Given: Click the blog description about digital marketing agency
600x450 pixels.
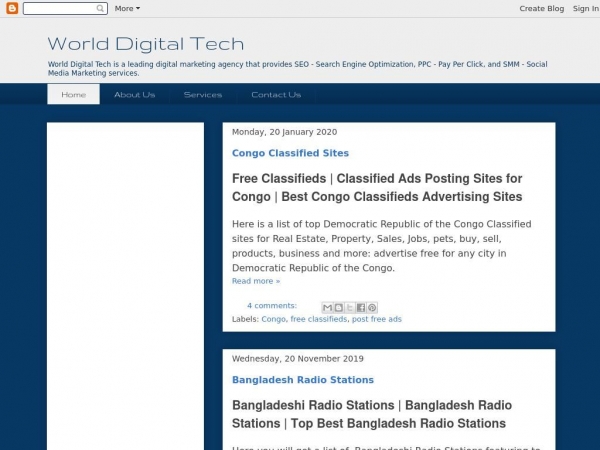Looking at the screenshot, I should tap(297, 68).
